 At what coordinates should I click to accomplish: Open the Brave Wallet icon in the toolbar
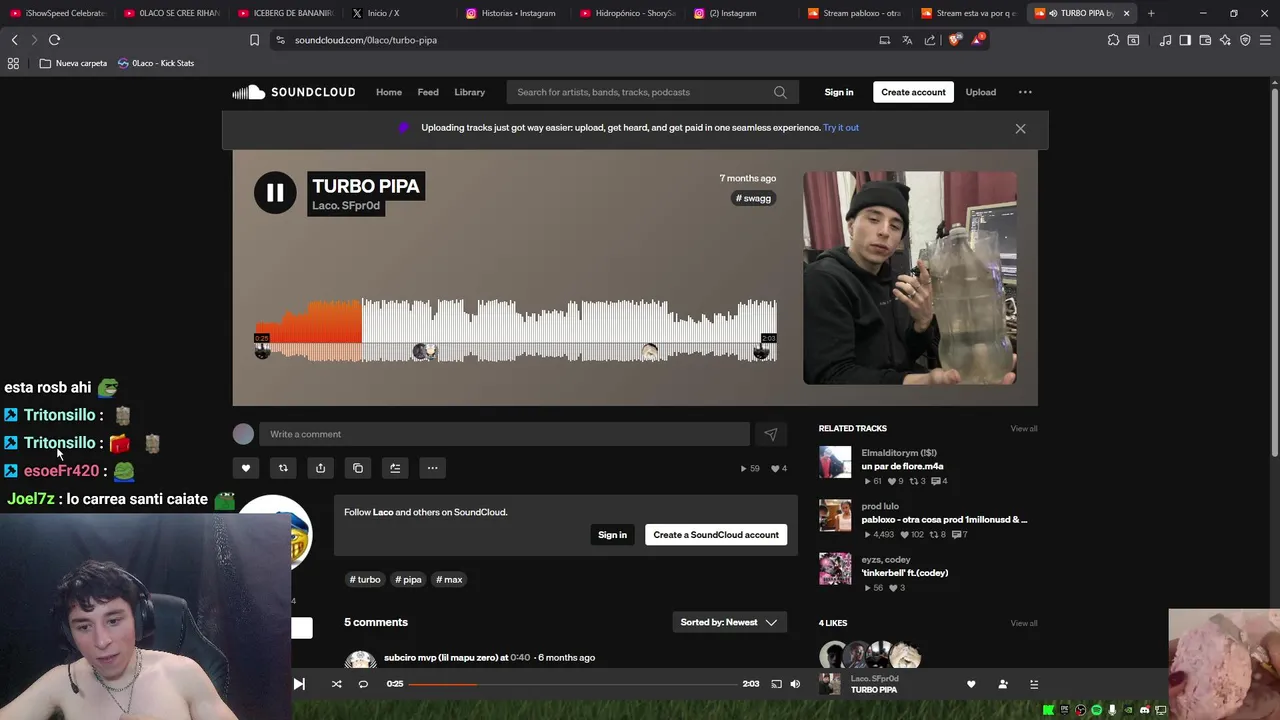[1205, 40]
